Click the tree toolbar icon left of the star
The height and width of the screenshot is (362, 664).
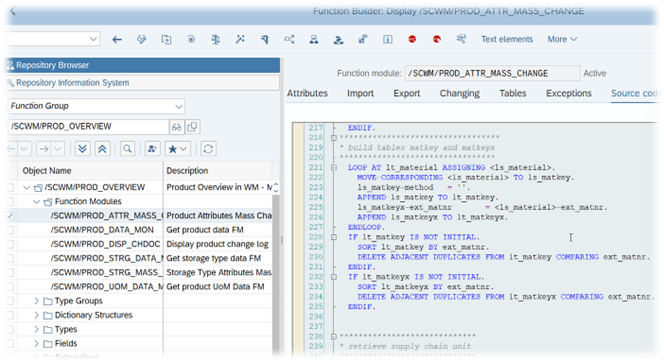click(x=152, y=149)
